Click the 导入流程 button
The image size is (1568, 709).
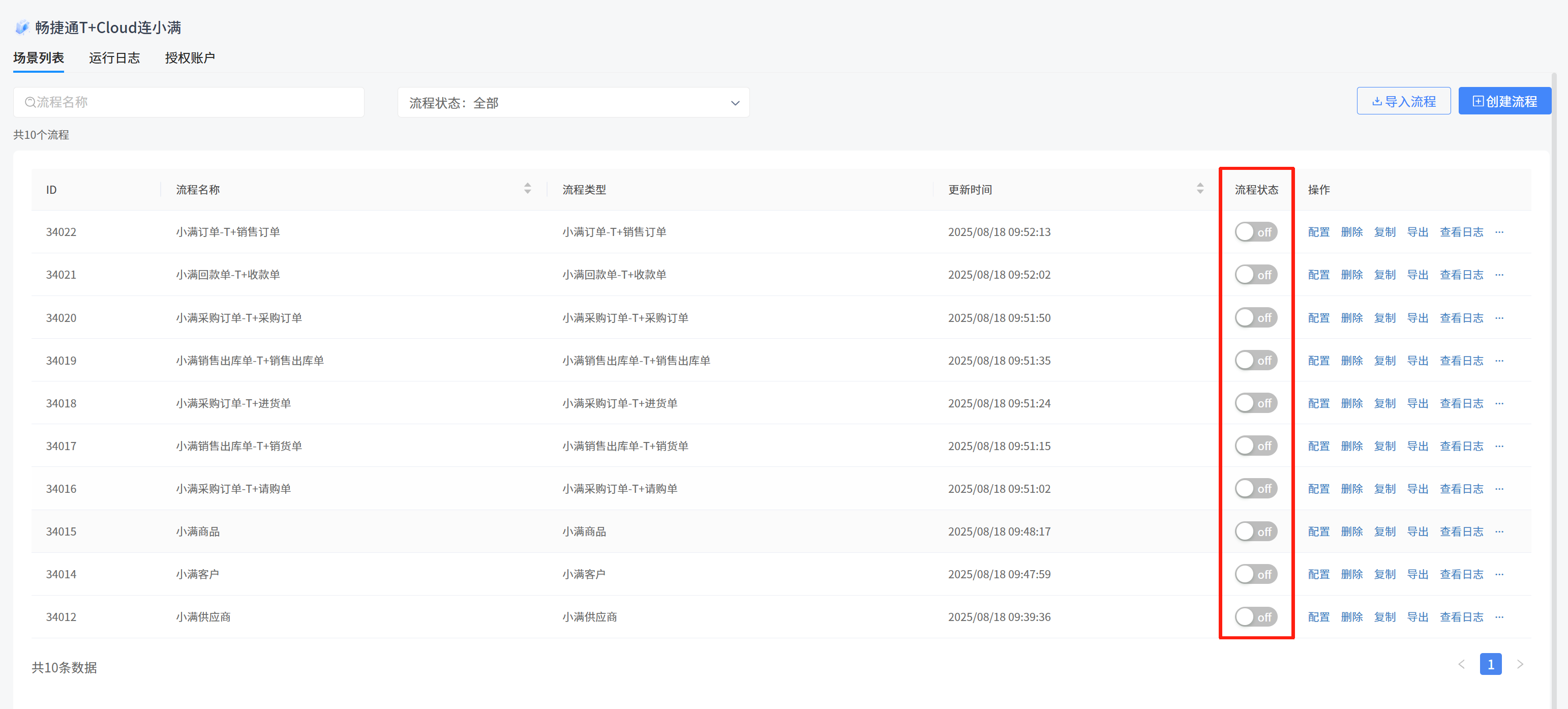pyautogui.click(x=1403, y=101)
